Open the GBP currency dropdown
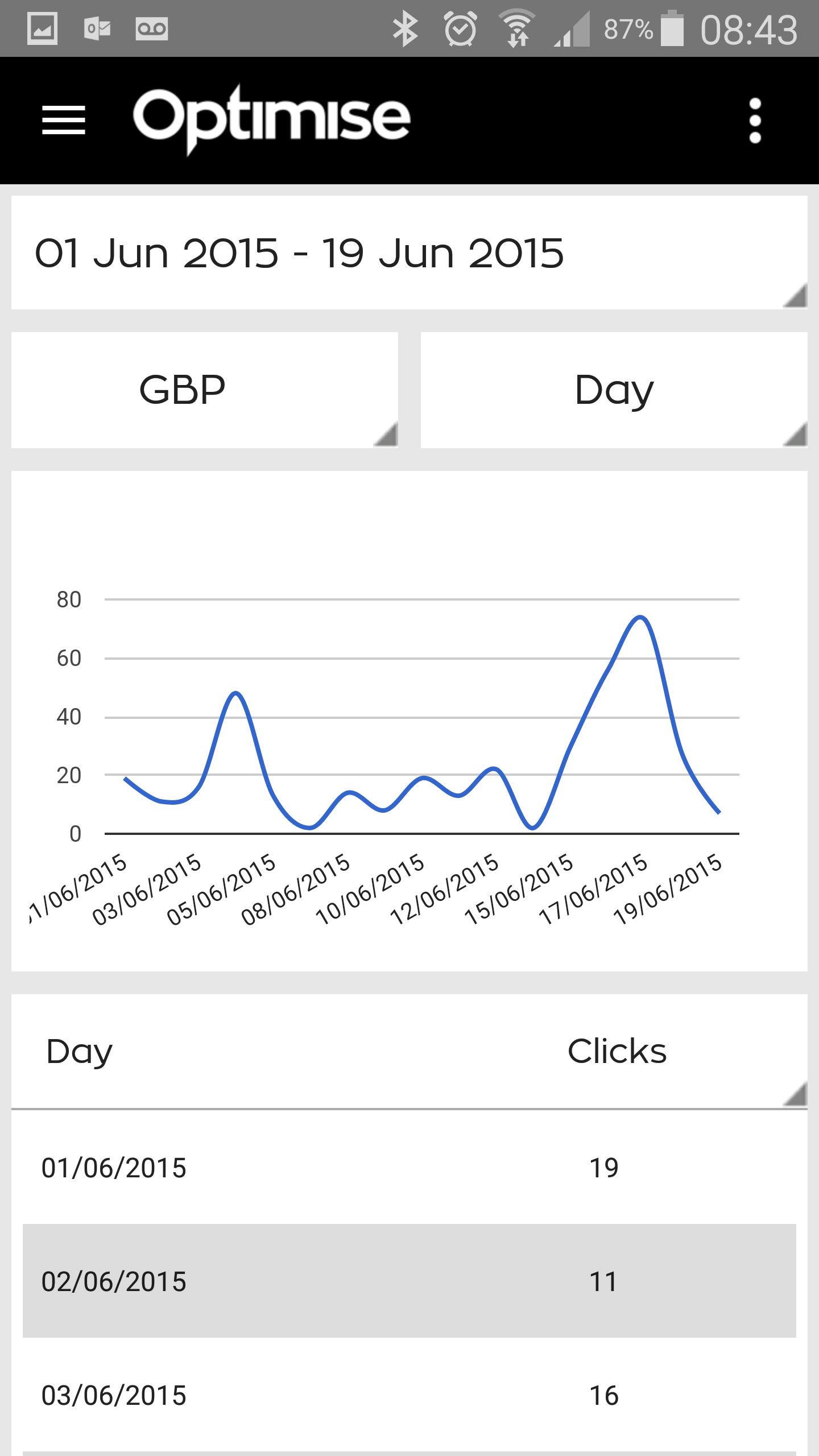 point(205,390)
